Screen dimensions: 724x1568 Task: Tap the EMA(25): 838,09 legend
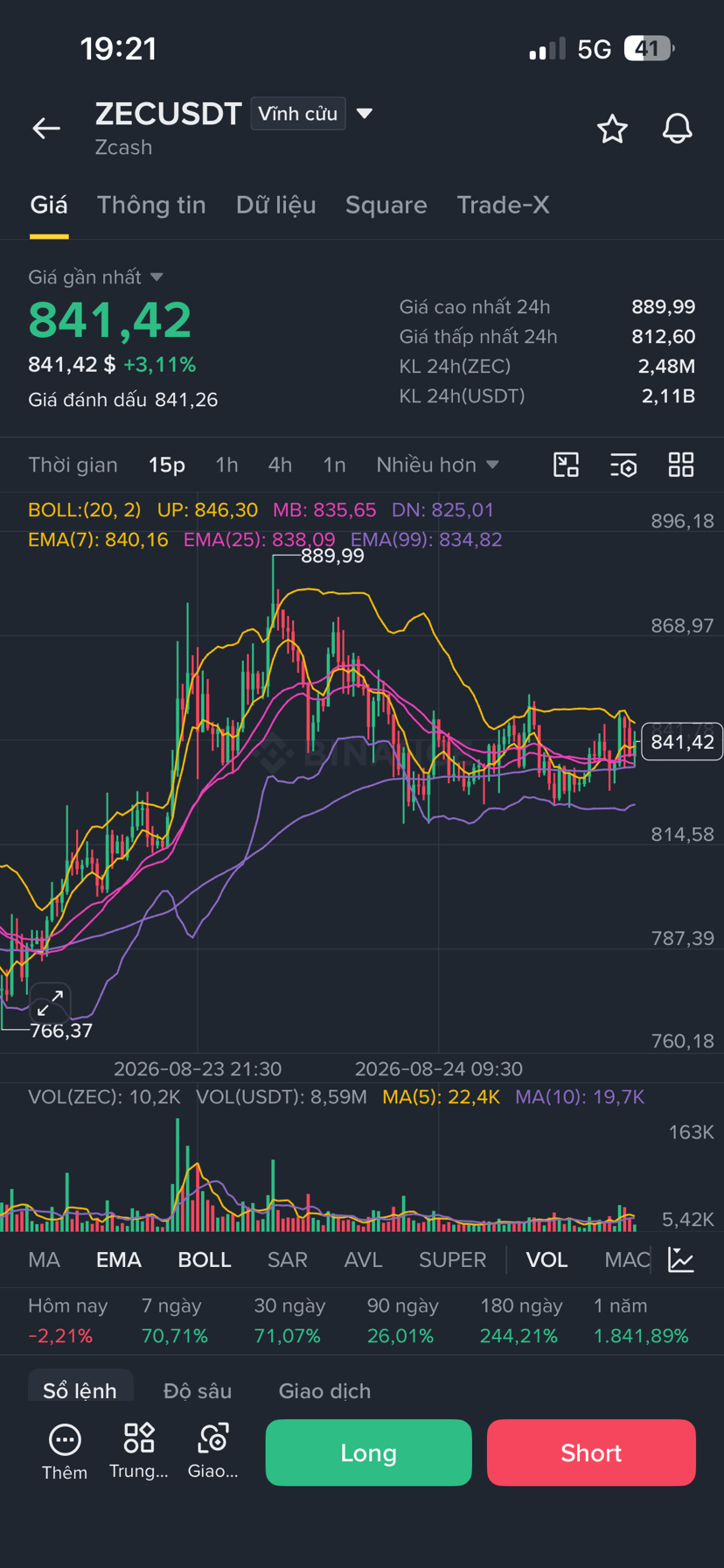(260, 540)
